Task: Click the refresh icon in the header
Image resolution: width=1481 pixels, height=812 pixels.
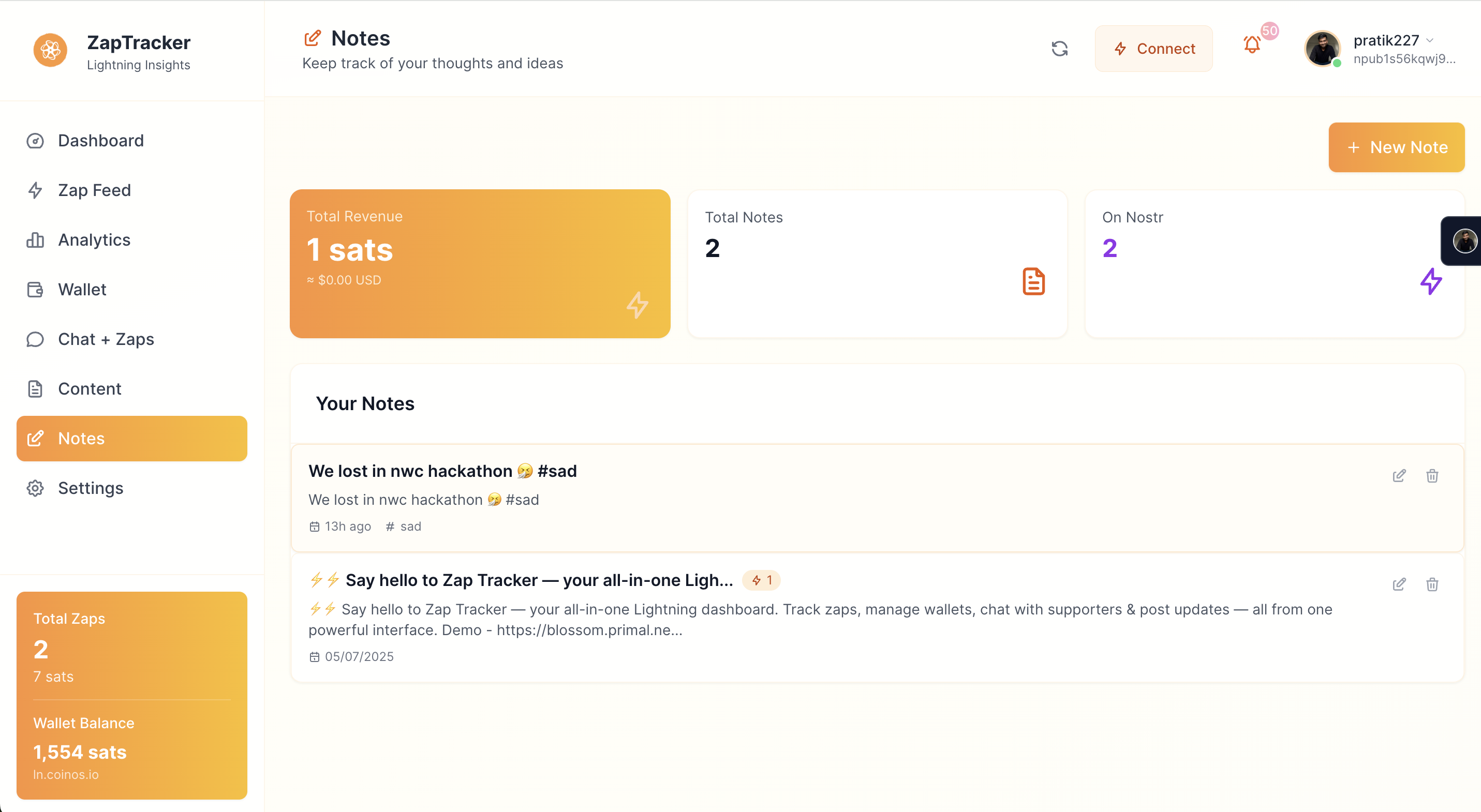Action: click(1059, 49)
